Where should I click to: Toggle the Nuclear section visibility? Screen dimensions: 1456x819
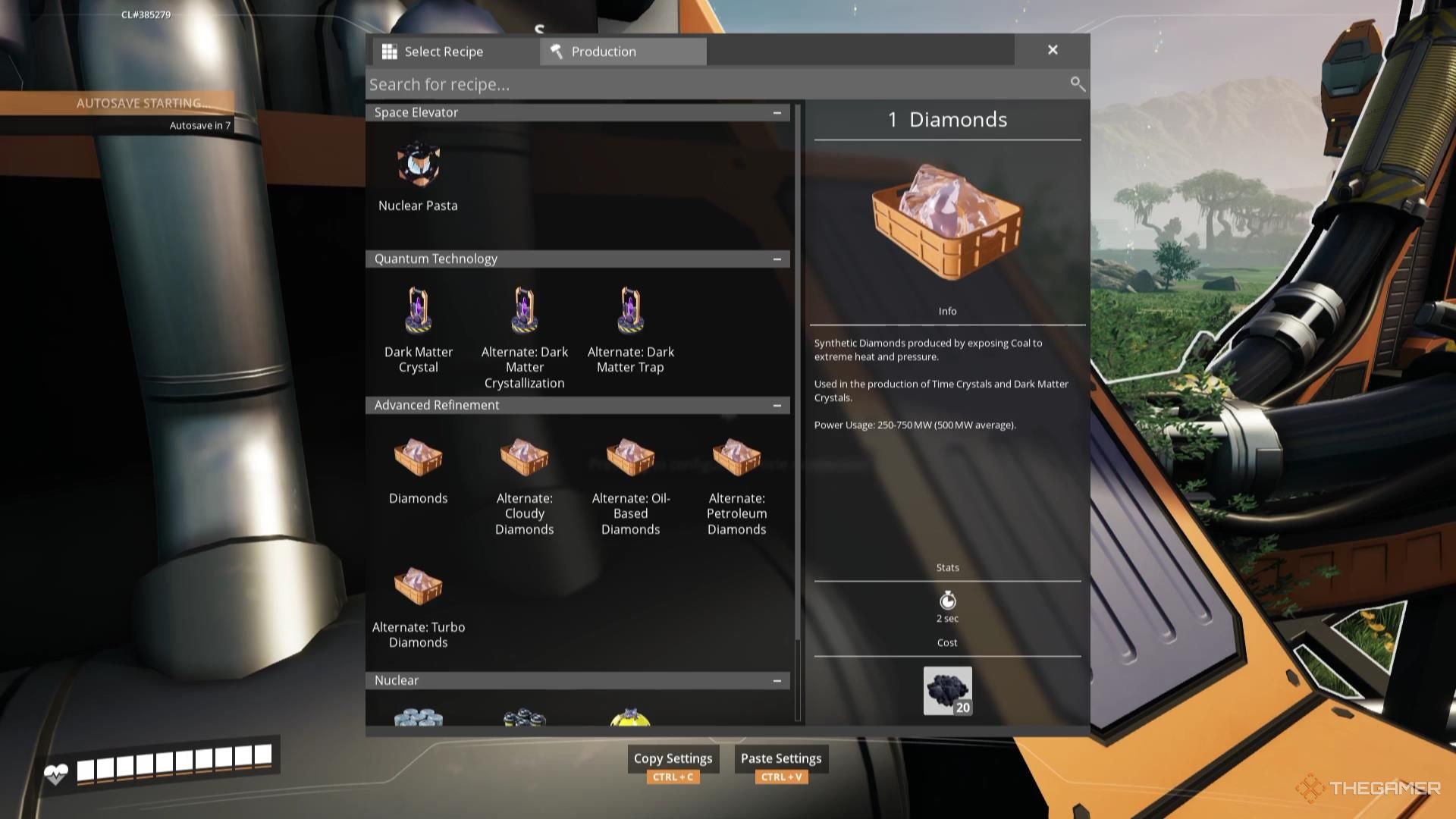pyautogui.click(x=777, y=680)
